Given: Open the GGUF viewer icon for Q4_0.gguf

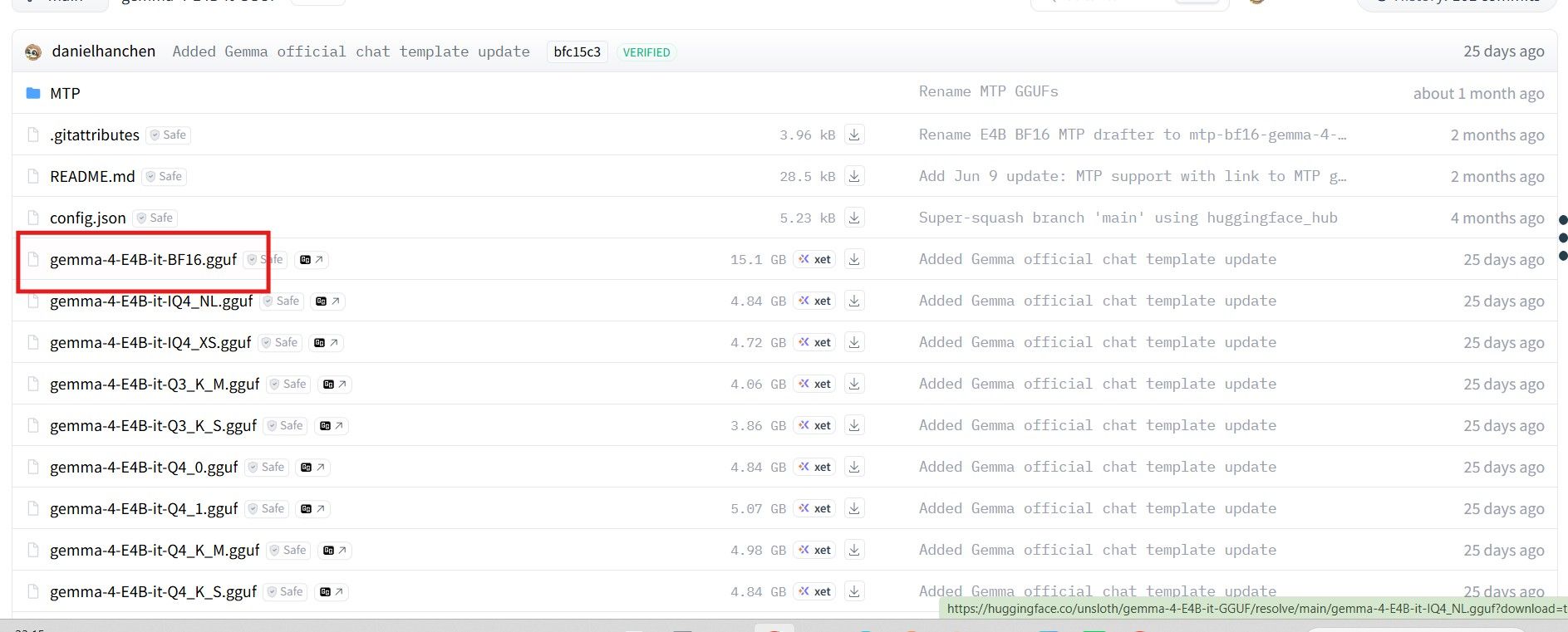Looking at the screenshot, I should pyautogui.click(x=313, y=468).
